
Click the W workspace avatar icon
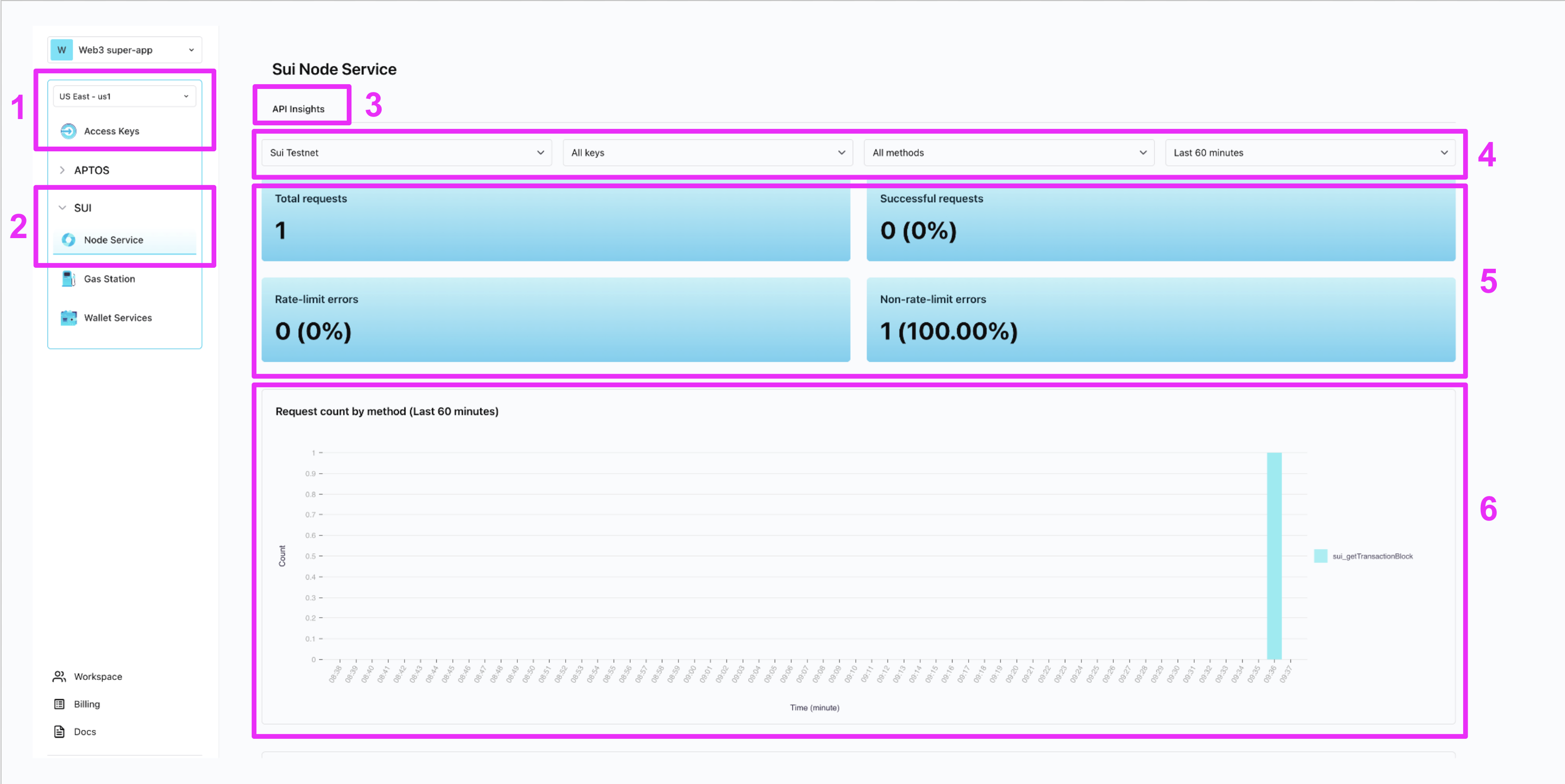(x=61, y=50)
